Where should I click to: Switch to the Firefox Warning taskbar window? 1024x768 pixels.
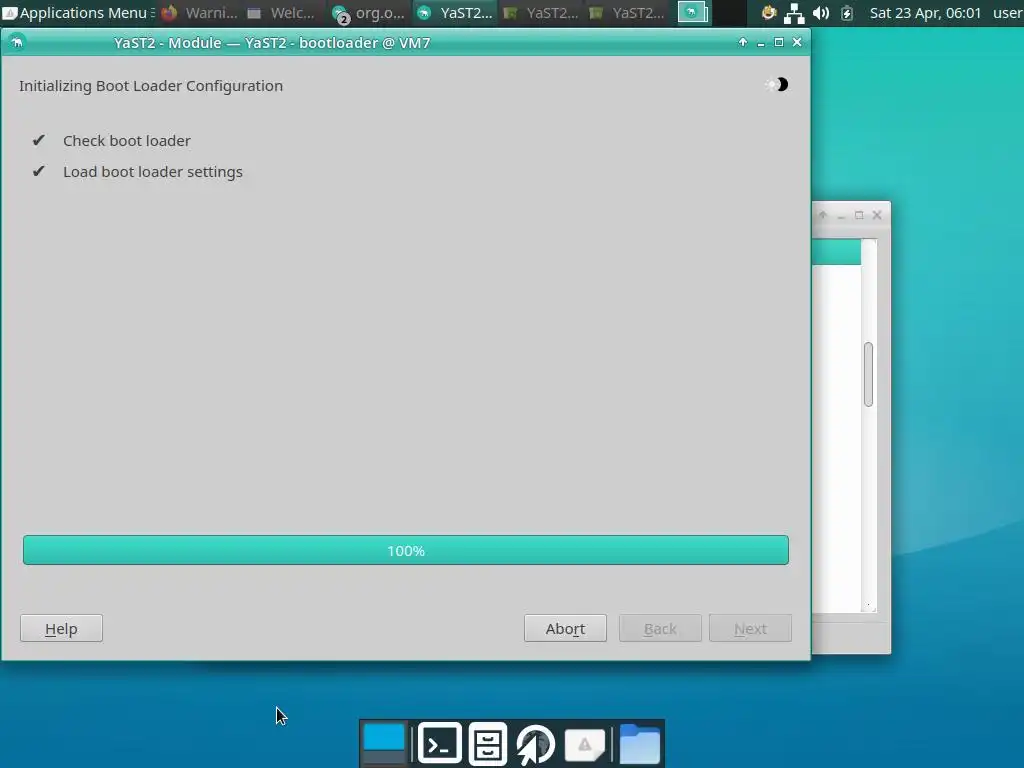(200, 12)
